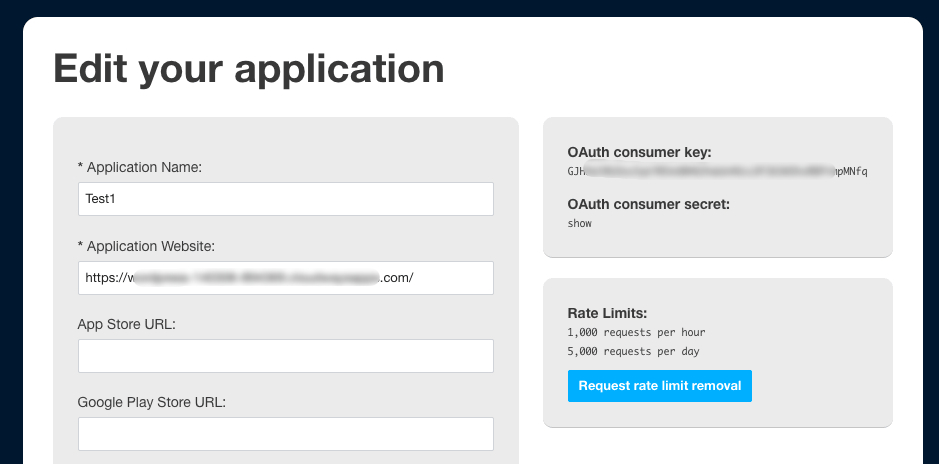939x464 pixels.
Task: Click the "* Application Website:" label
Action: [x=146, y=247]
